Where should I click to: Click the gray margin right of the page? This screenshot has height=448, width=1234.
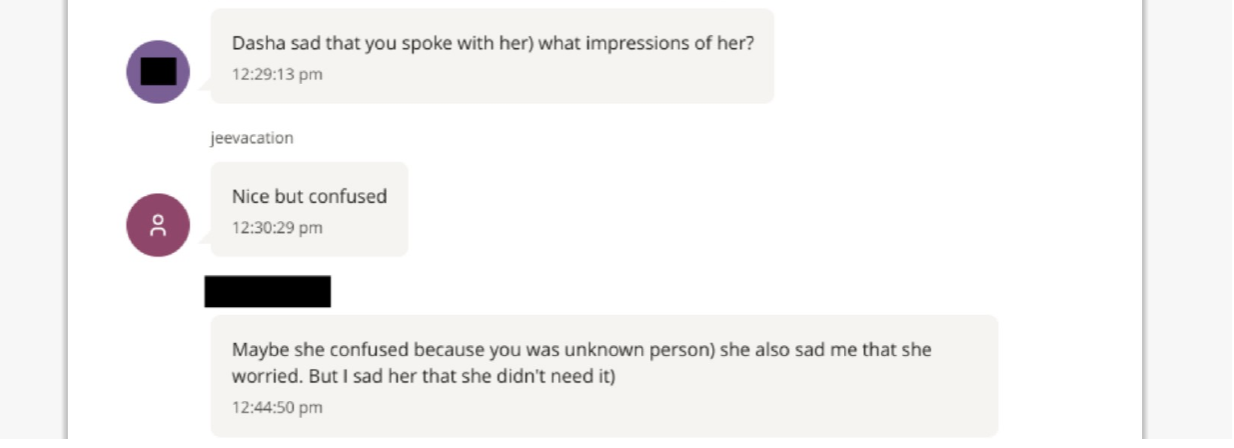tap(1190, 220)
